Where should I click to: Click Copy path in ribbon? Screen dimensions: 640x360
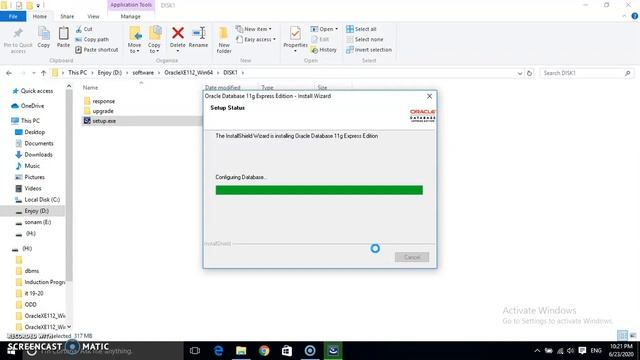click(92, 40)
